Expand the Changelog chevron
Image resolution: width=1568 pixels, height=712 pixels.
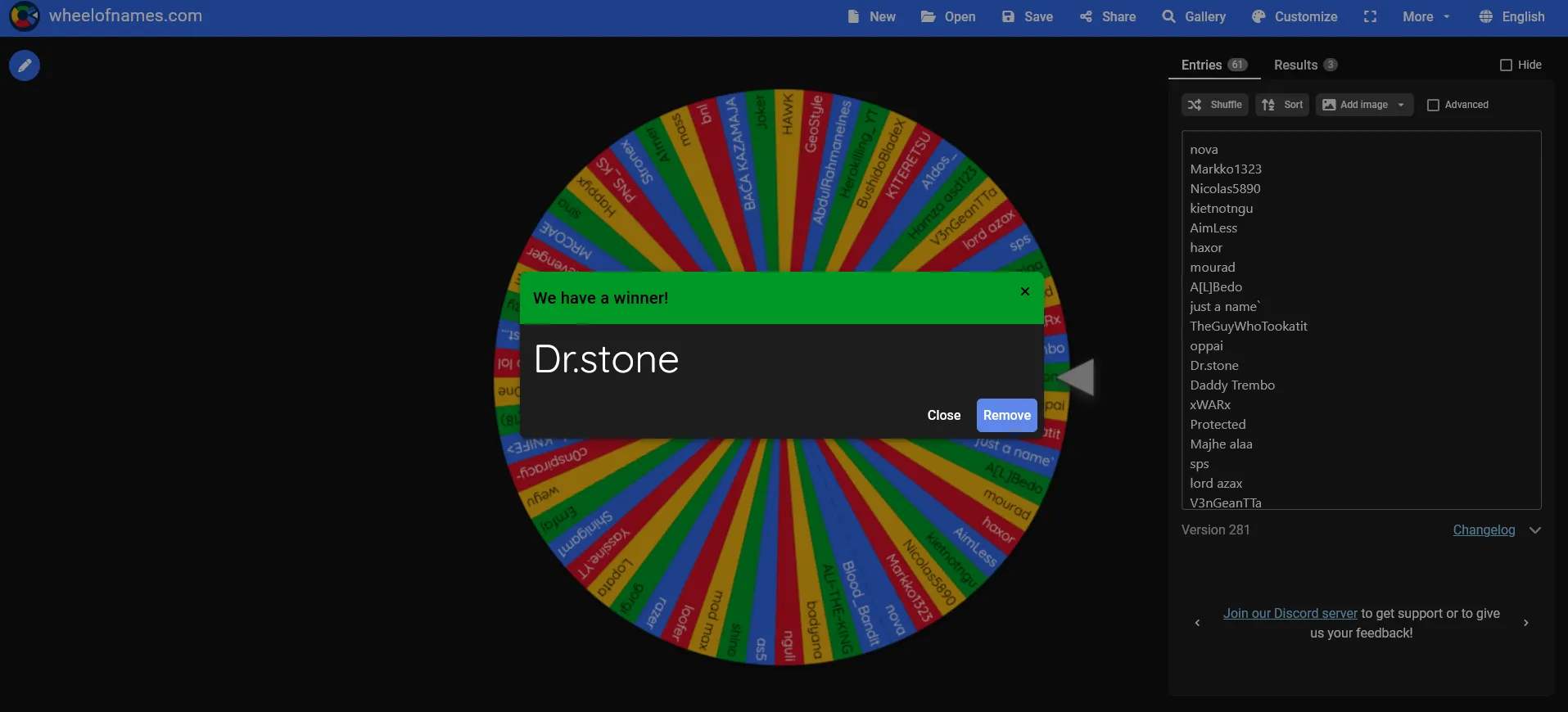point(1535,530)
